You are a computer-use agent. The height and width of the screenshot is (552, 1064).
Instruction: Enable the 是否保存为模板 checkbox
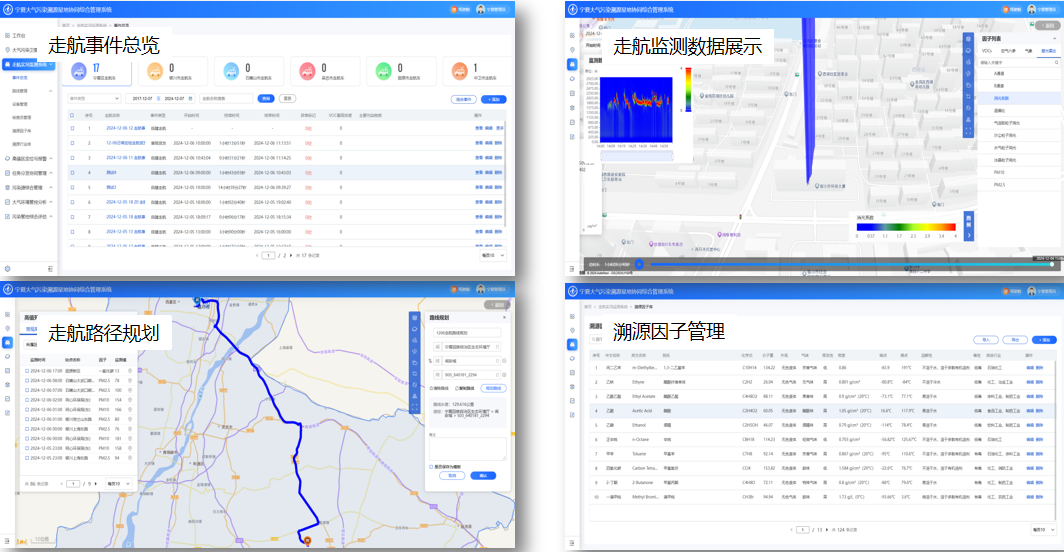(x=431, y=467)
